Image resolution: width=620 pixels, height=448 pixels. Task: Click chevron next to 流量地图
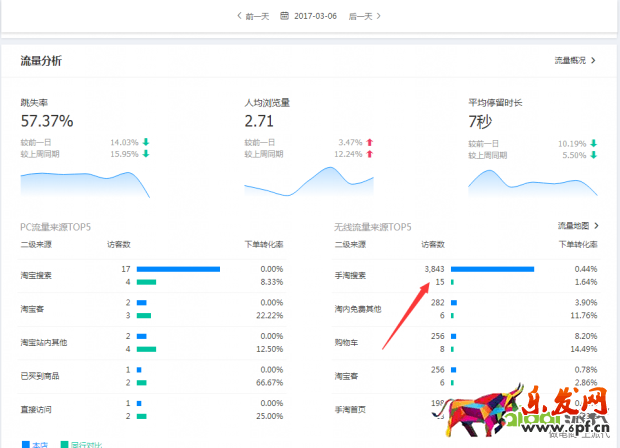pyautogui.click(x=596, y=226)
